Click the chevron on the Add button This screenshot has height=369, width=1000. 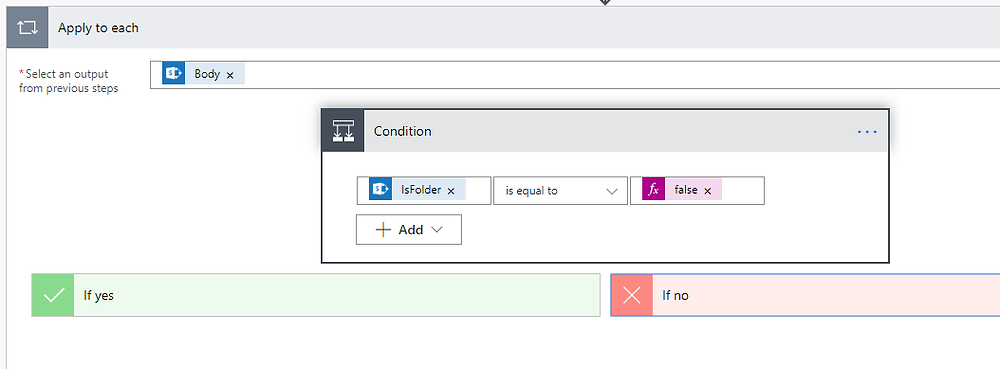(x=437, y=230)
